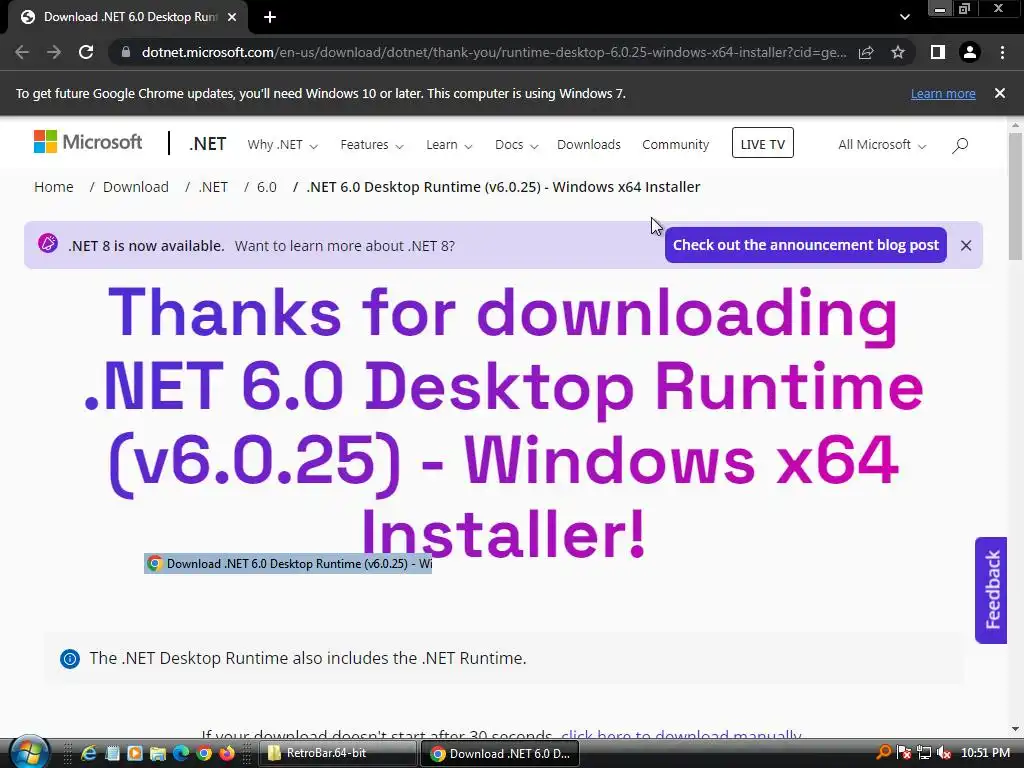1024x768 pixels.
Task: Go to 6.0 breadcrumb
Action: tap(266, 187)
